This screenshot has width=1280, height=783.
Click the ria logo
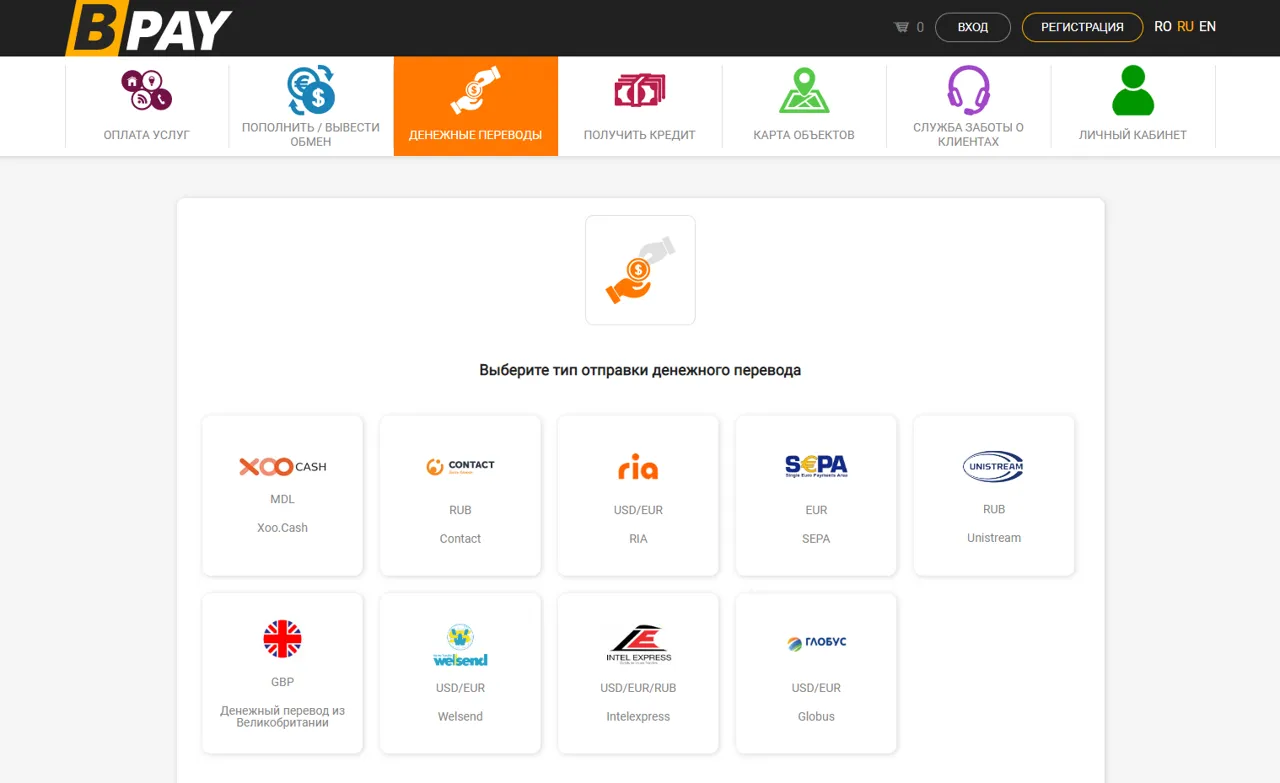pyautogui.click(x=638, y=467)
